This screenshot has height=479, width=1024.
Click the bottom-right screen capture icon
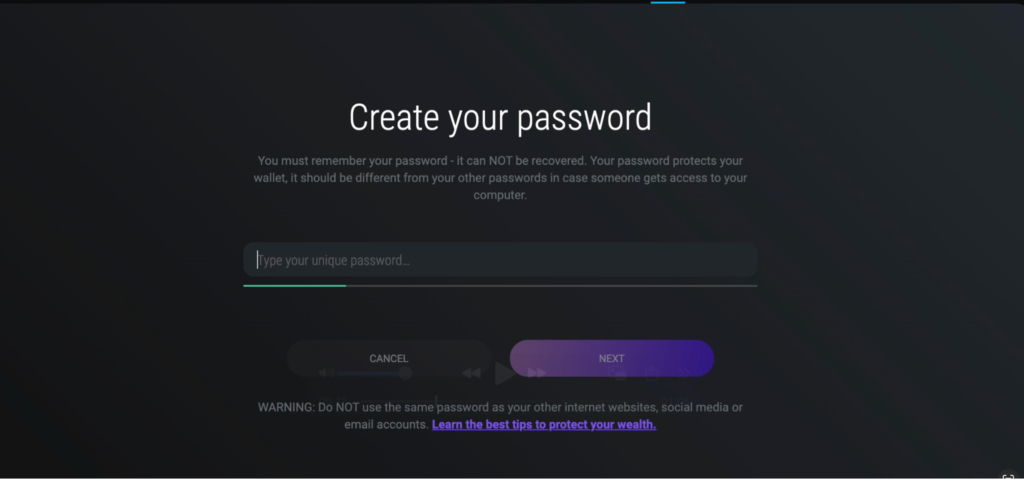pyautogui.click(x=1008, y=476)
